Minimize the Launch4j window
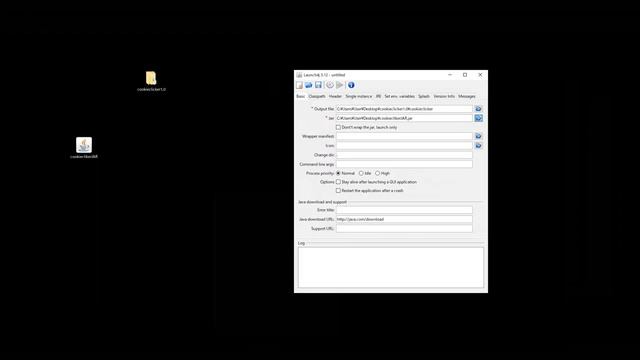Screen dimensions: 640x360 [450, 75]
